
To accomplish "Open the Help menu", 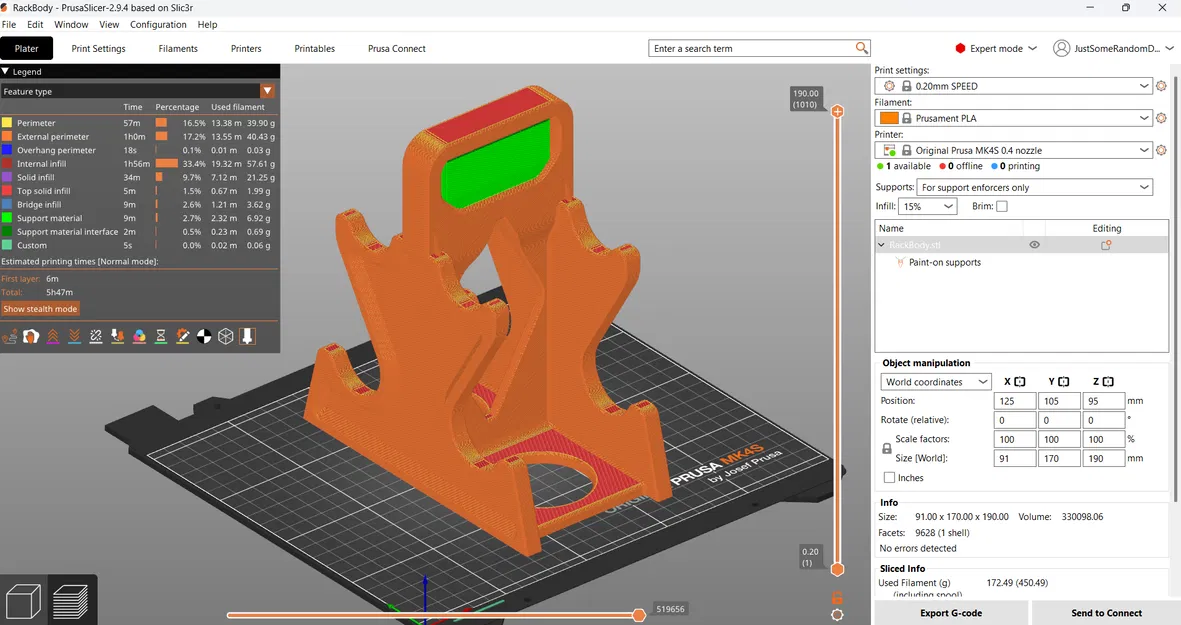I will tap(207, 24).
